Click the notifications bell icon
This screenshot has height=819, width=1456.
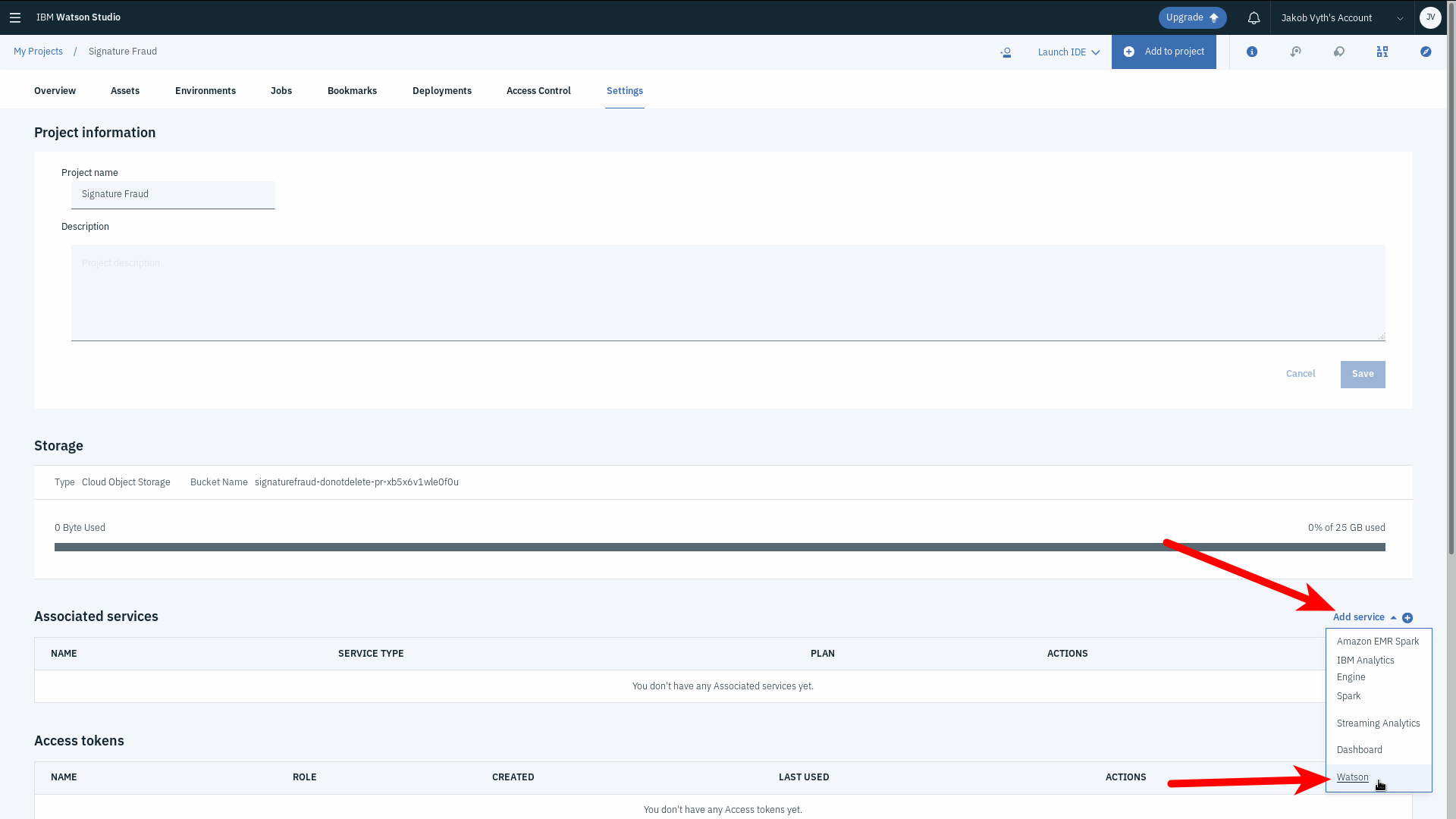[x=1254, y=17]
